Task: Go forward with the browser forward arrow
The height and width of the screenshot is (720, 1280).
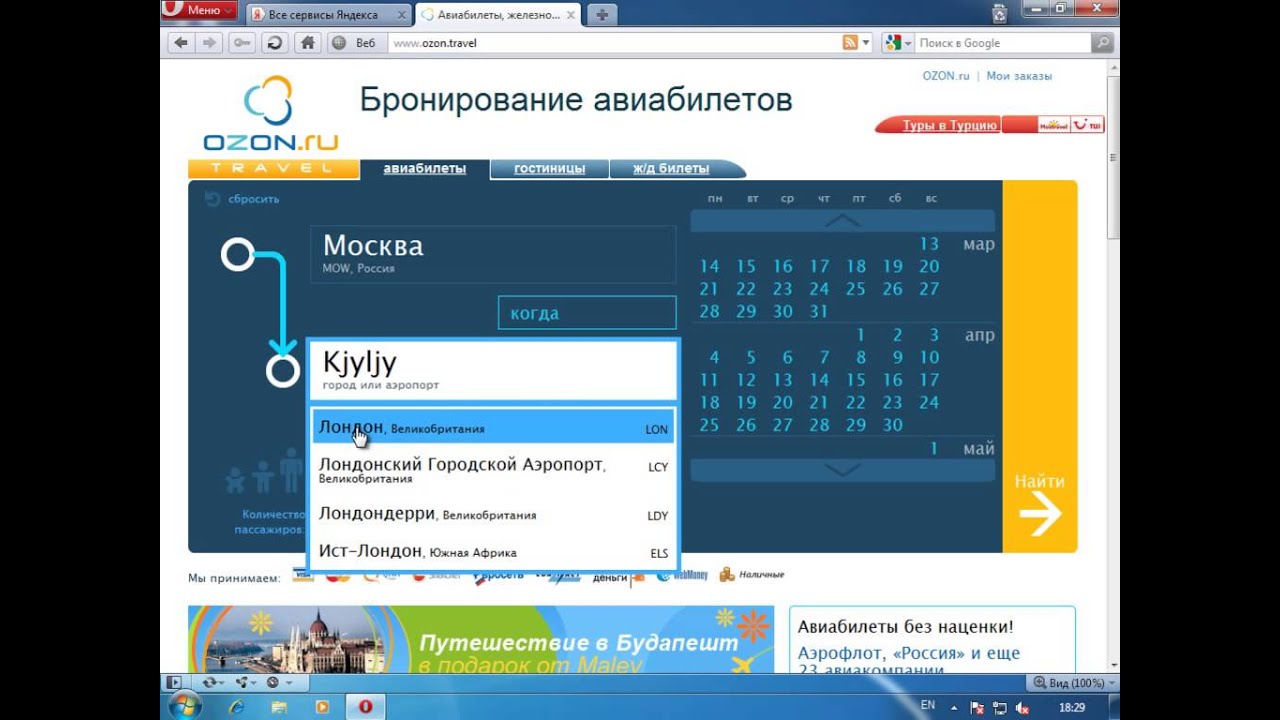Action: [x=209, y=43]
